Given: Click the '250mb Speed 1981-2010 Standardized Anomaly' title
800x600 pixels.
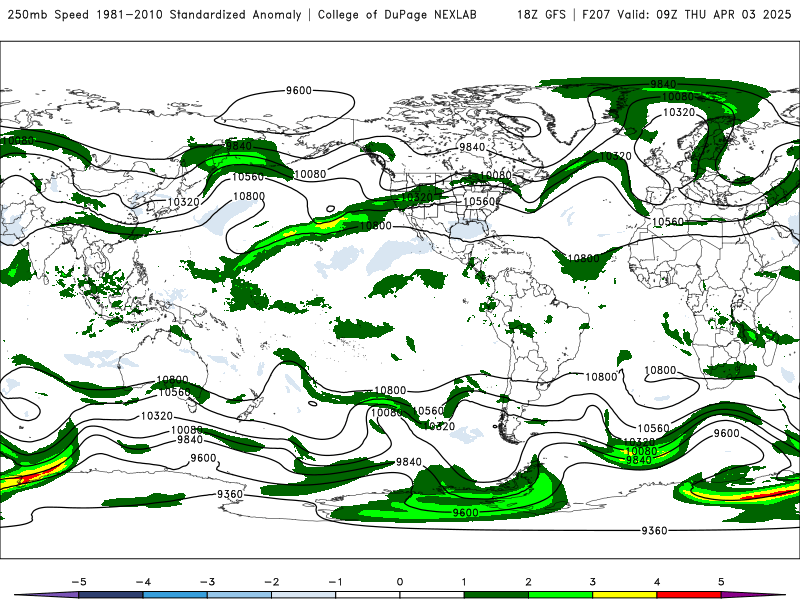Looking at the screenshot, I should point(155,14).
